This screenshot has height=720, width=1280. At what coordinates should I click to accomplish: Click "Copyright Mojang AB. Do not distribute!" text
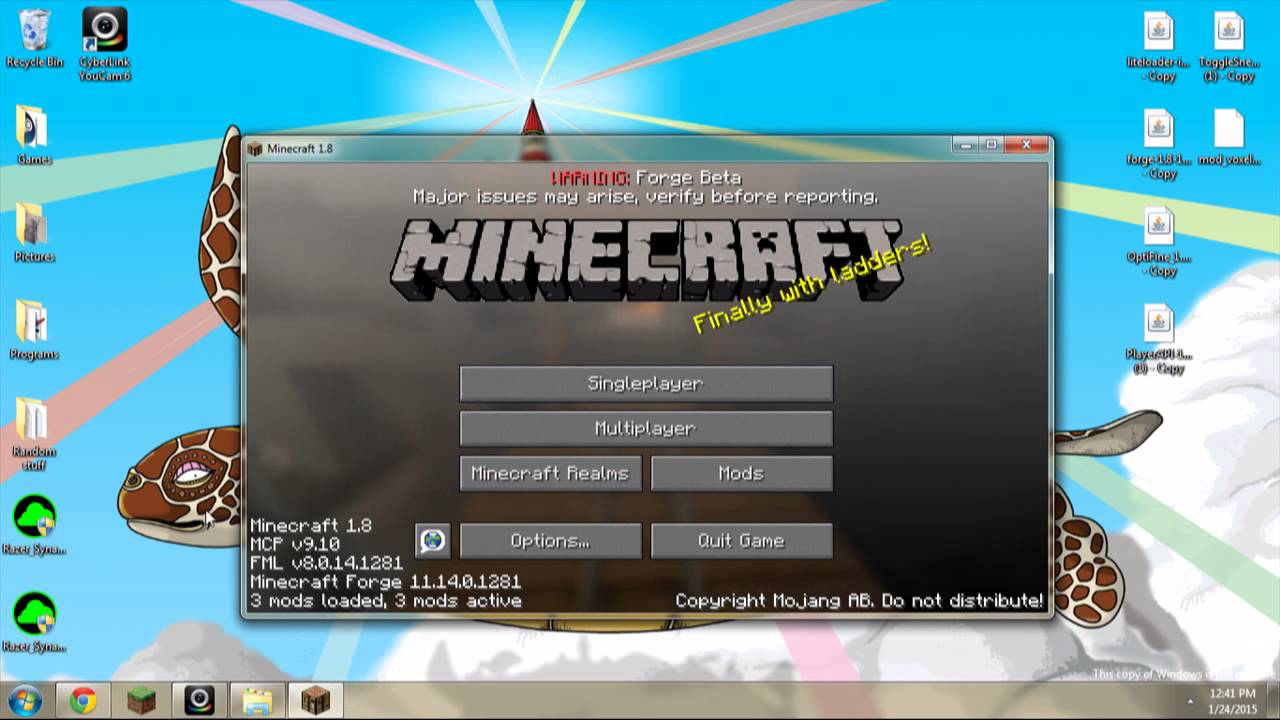[859, 601]
